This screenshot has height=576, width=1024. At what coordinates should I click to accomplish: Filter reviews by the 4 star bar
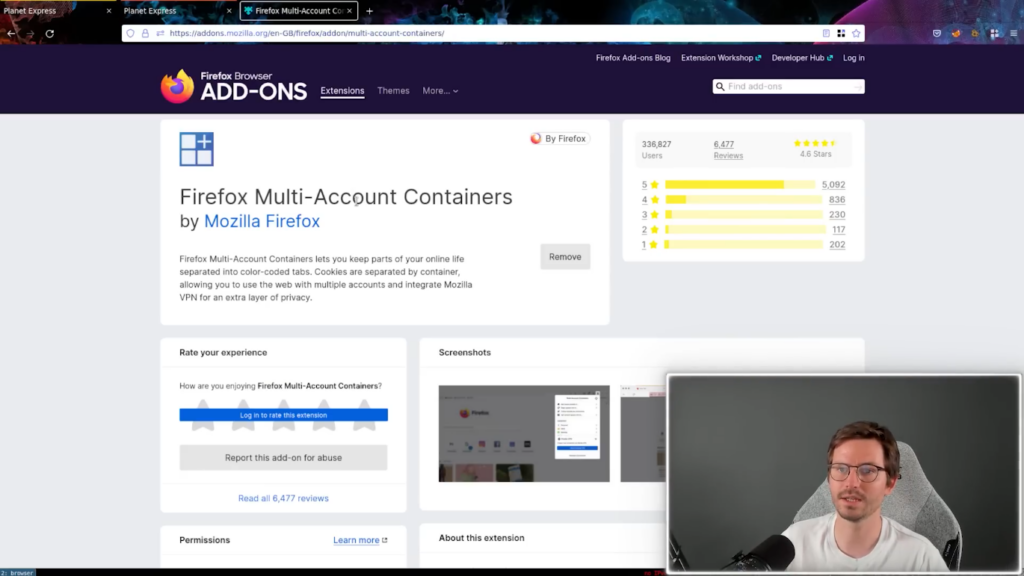[743, 200]
